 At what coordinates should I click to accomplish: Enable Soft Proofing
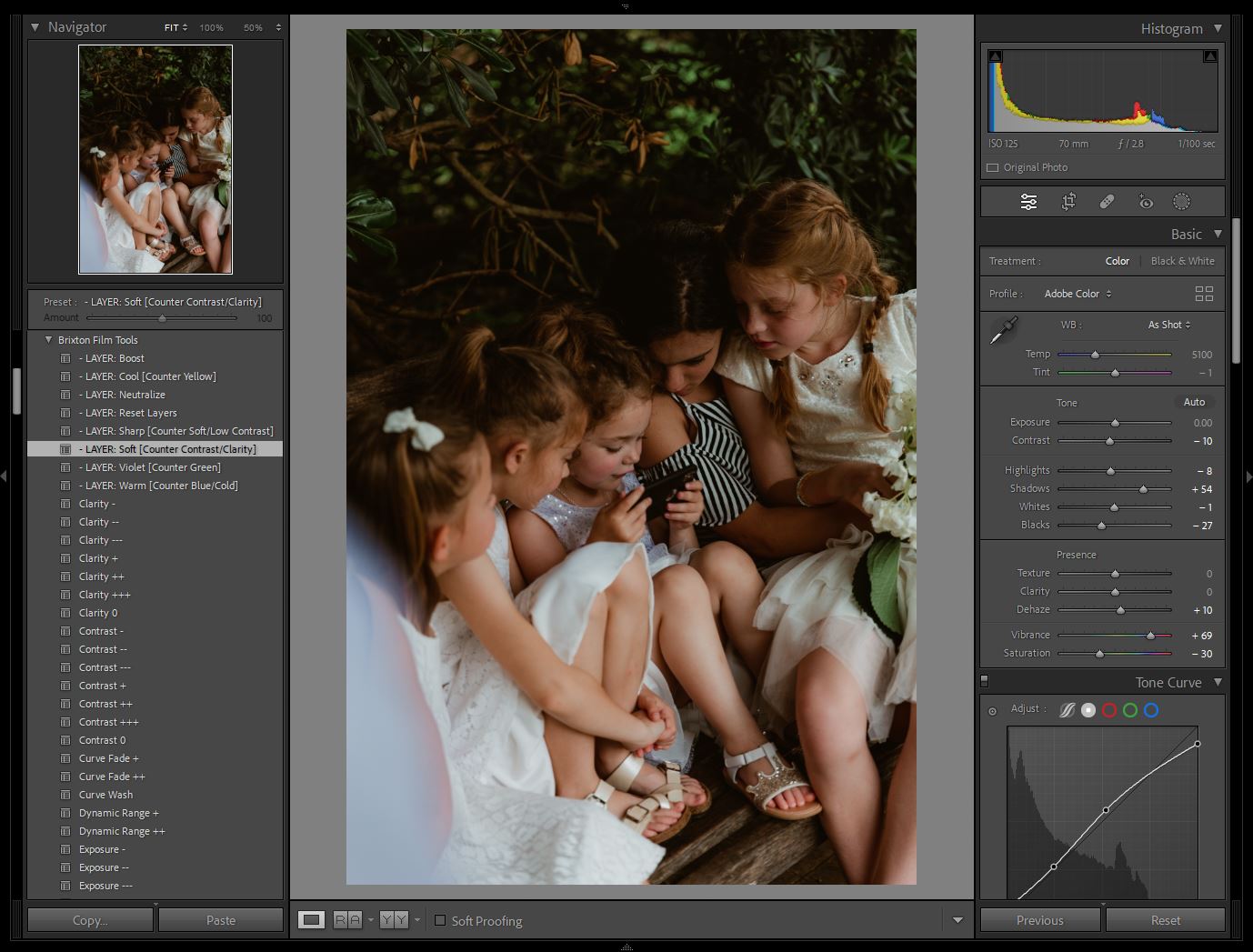pyautogui.click(x=441, y=921)
